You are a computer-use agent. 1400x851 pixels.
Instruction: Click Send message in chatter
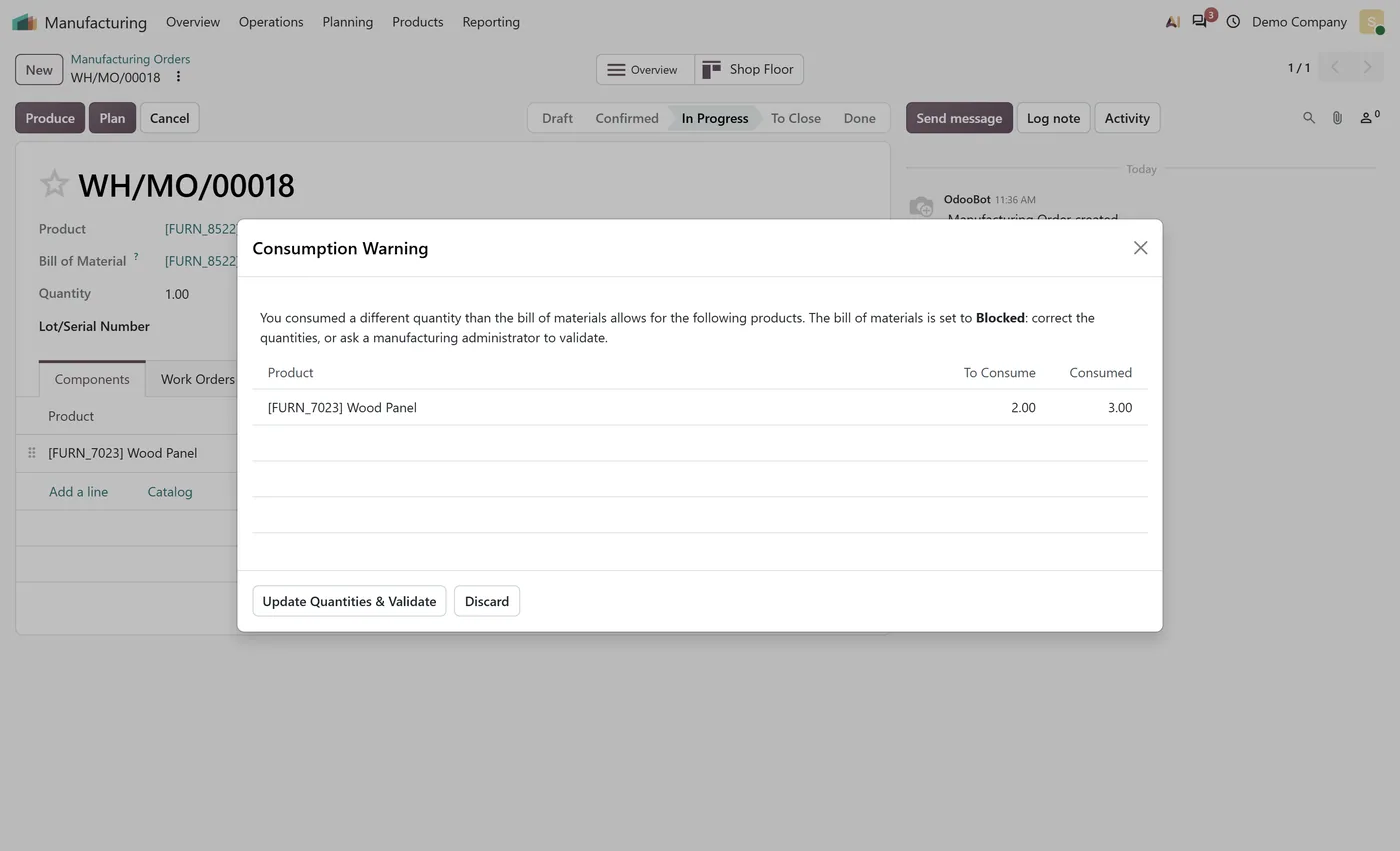(959, 118)
